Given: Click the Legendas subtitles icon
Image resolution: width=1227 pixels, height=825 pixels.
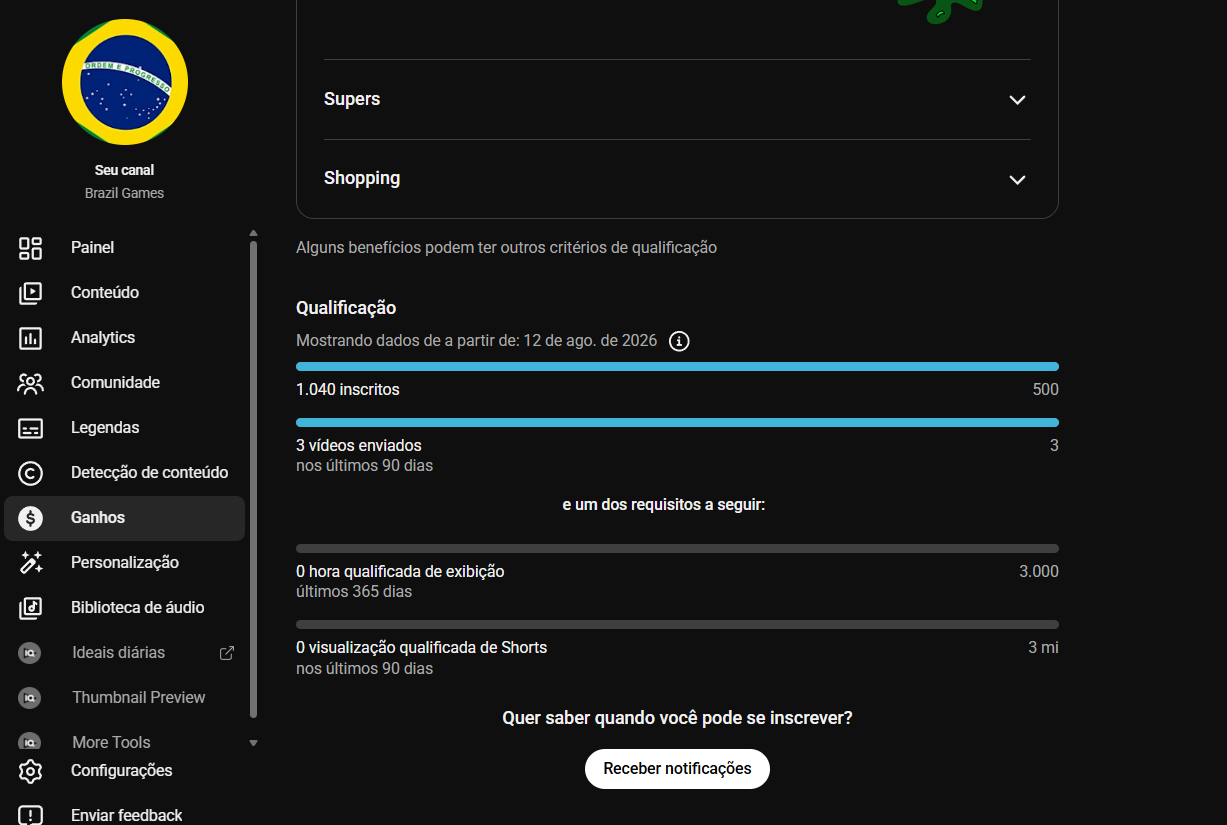Looking at the screenshot, I should 31,428.
